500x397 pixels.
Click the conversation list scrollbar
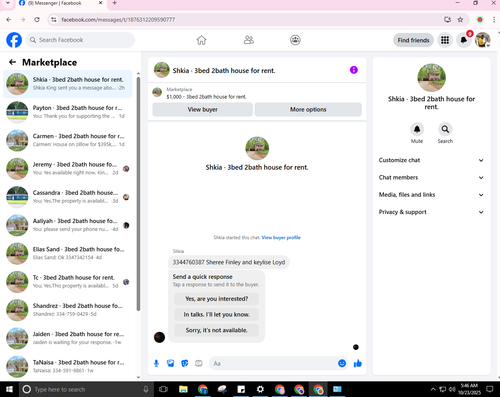tap(138, 193)
